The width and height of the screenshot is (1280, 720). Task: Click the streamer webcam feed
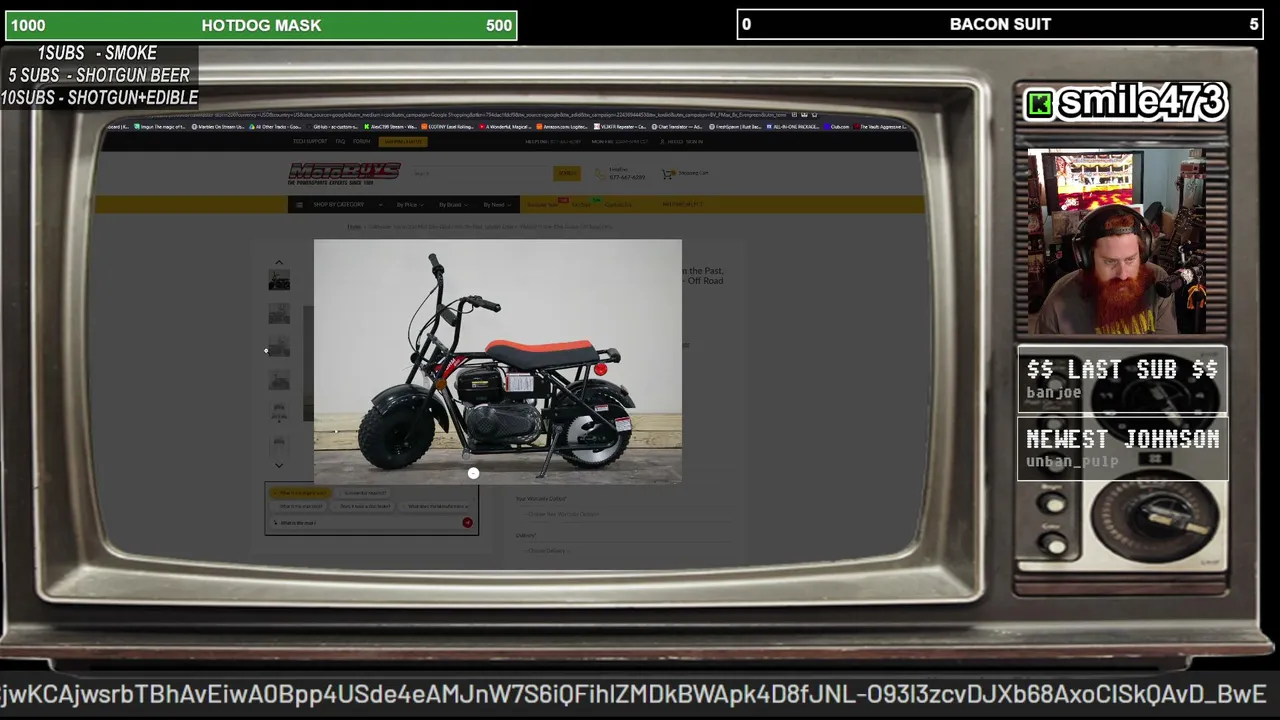1117,242
